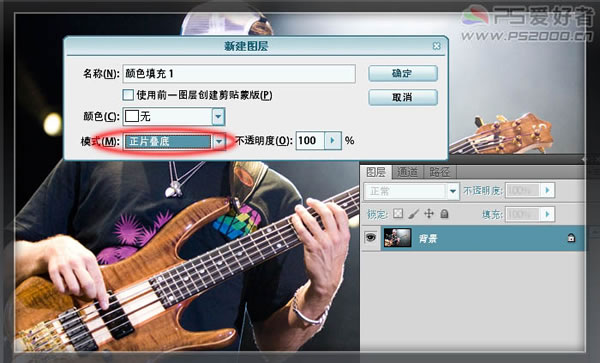Click the 取消 button
Image resolution: width=600 pixels, height=363 pixels.
[x=403, y=97]
